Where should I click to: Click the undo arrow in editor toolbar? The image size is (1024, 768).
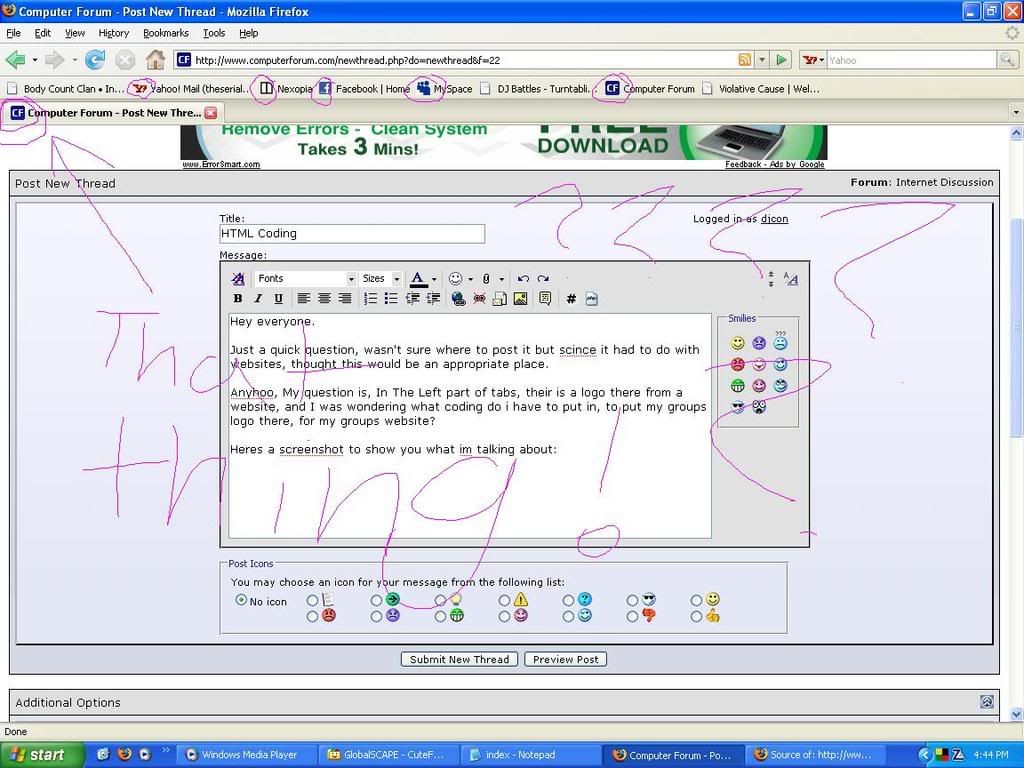coord(523,279)
